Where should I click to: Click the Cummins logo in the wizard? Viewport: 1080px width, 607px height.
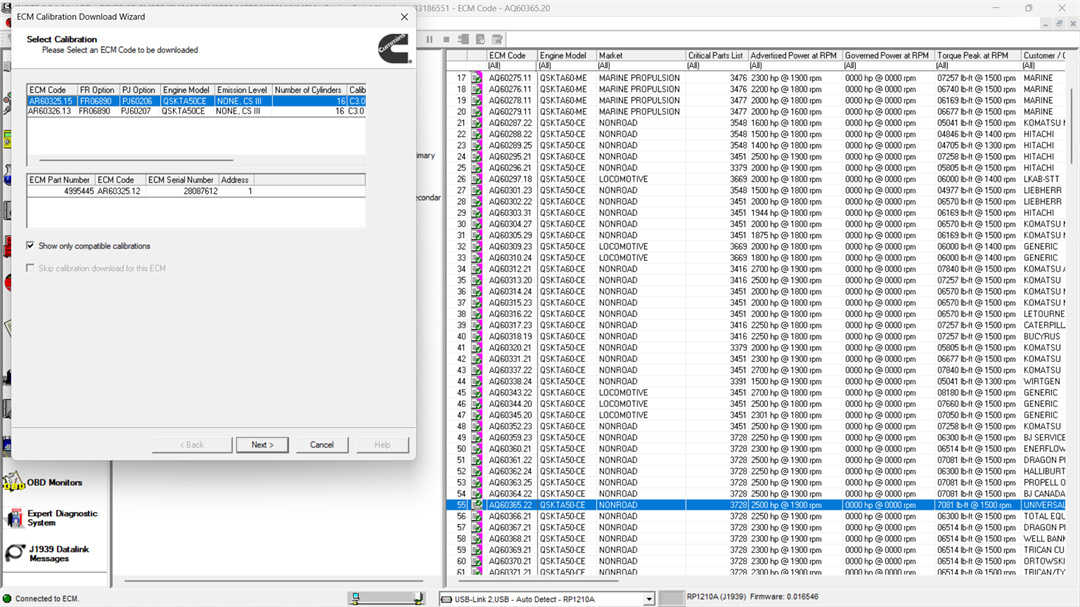391,47
